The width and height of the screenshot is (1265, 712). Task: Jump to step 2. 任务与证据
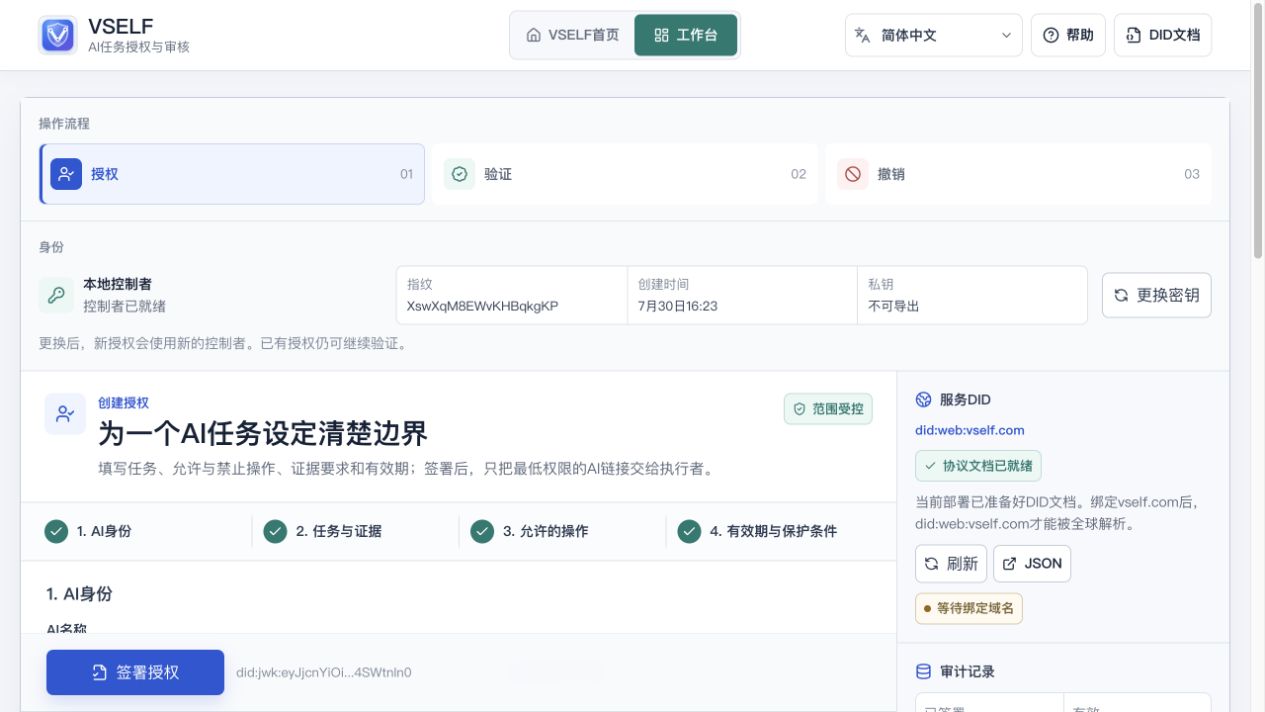pyautogui.click(x=338, y=531)
